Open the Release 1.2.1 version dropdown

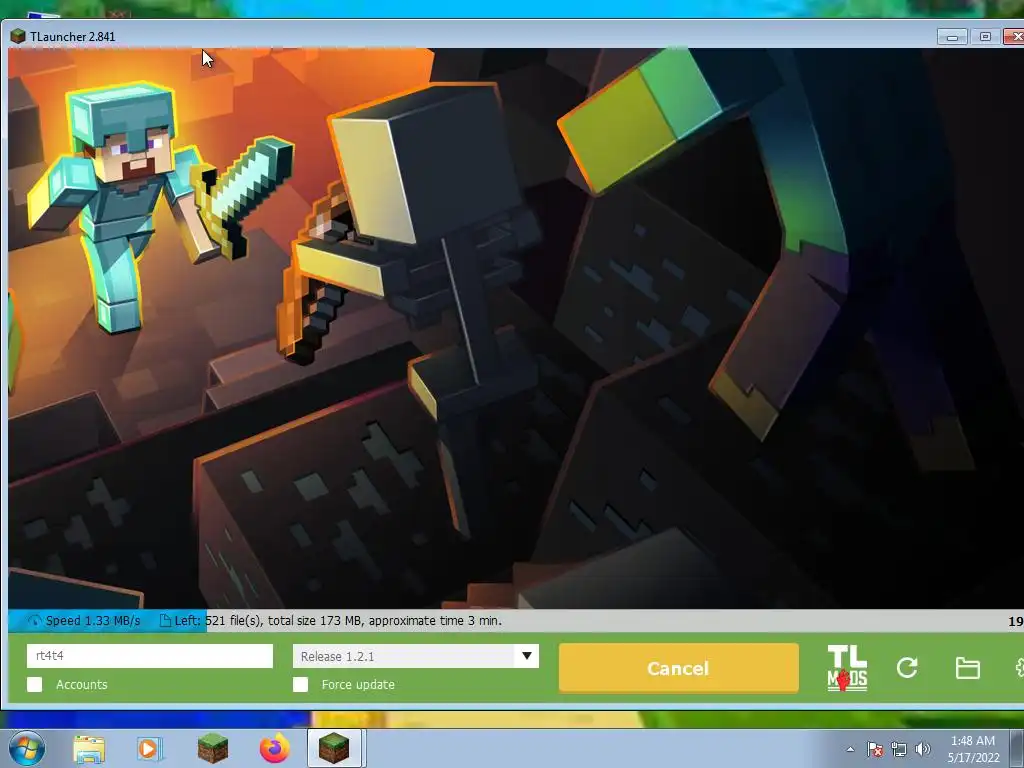415,656
